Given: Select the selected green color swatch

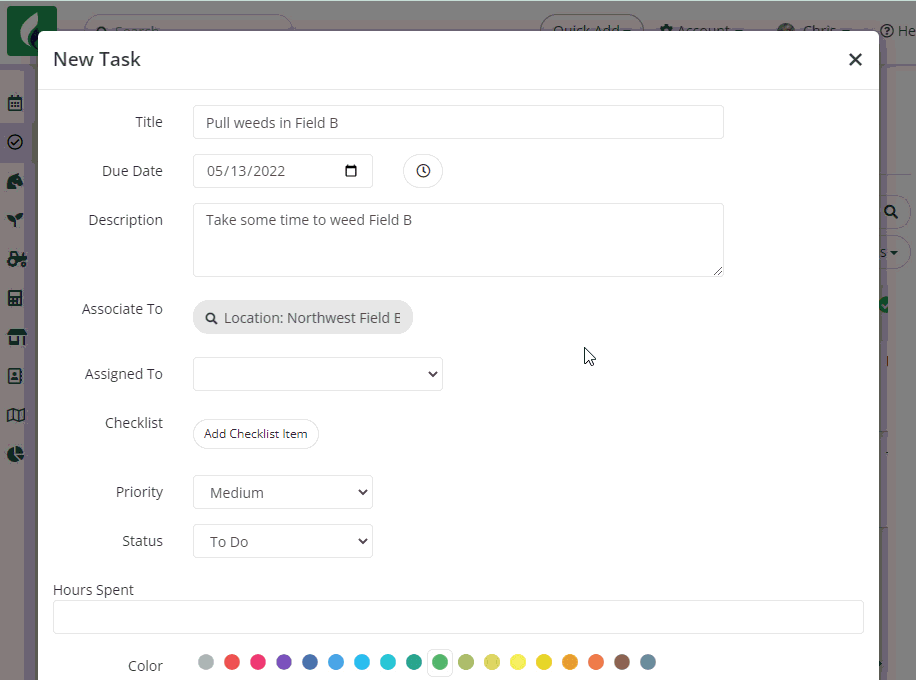Looking at the screenshot, I should pyautogui.click(x=440, y=662).
